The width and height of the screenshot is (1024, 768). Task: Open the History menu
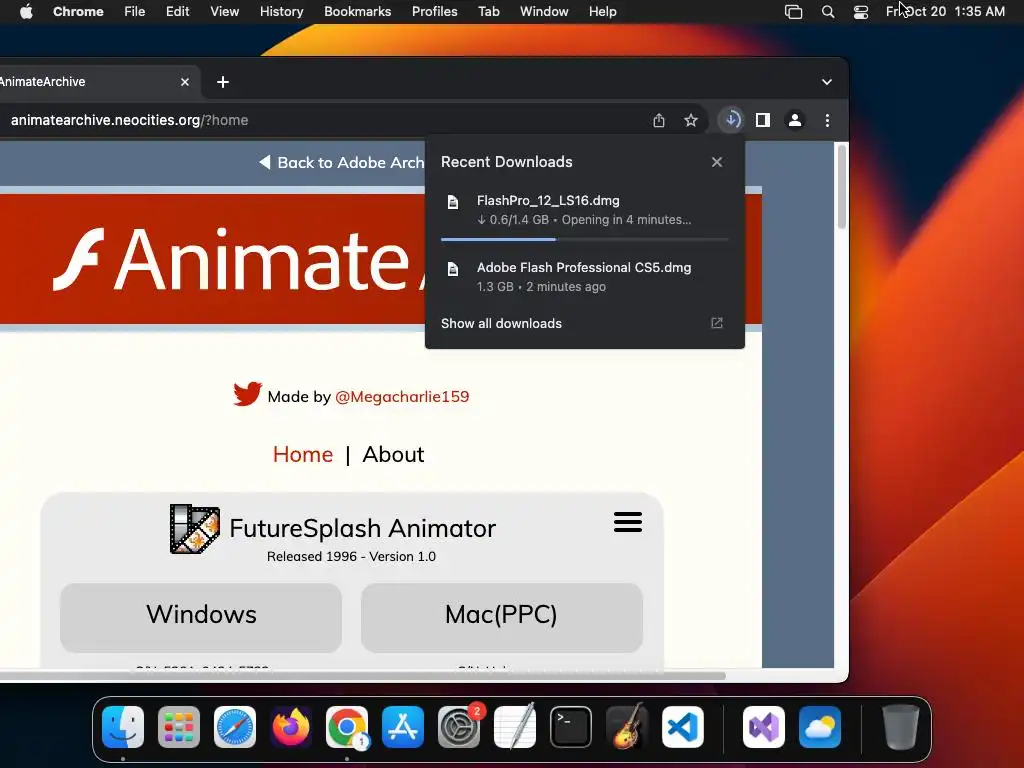pyautogui.click(x=281, y=11)
